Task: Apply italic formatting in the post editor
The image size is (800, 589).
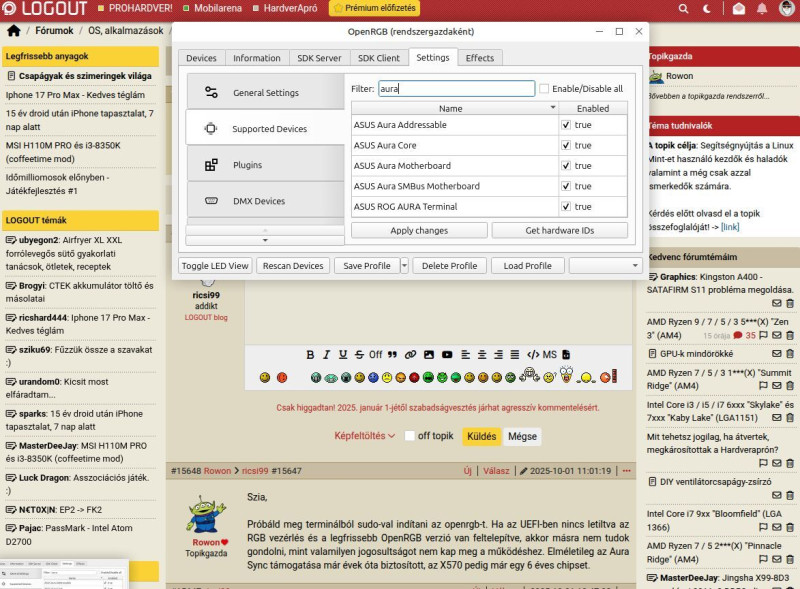Action: pos(327,354)
